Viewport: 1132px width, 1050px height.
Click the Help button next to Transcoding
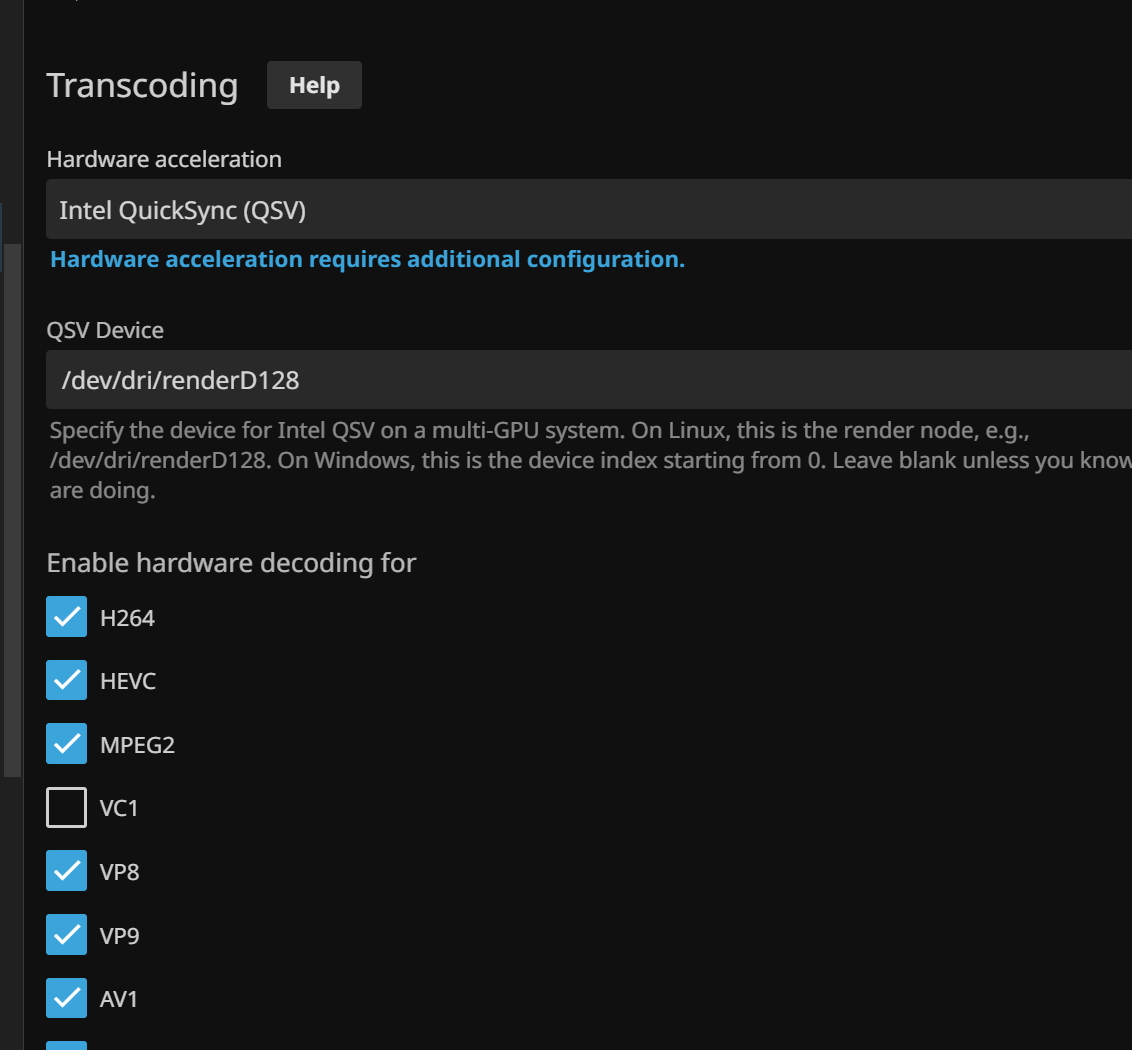coord(314,86)
